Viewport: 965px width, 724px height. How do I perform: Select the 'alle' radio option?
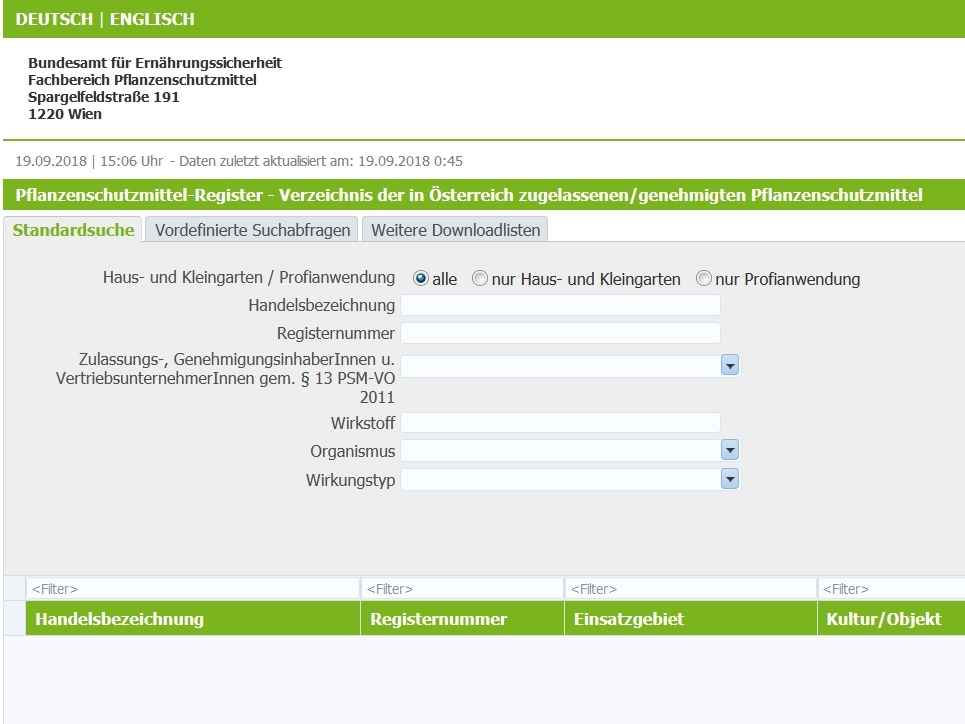coord(421,279)
